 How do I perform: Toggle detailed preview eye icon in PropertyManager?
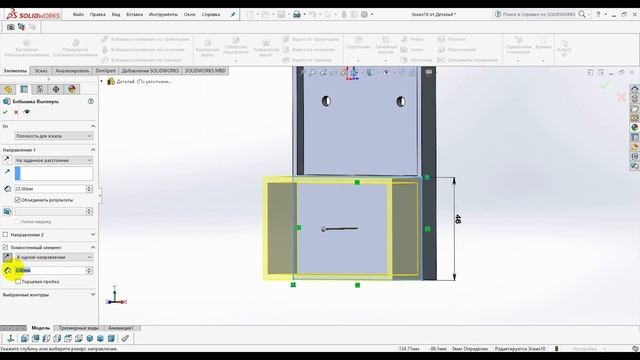27,112
